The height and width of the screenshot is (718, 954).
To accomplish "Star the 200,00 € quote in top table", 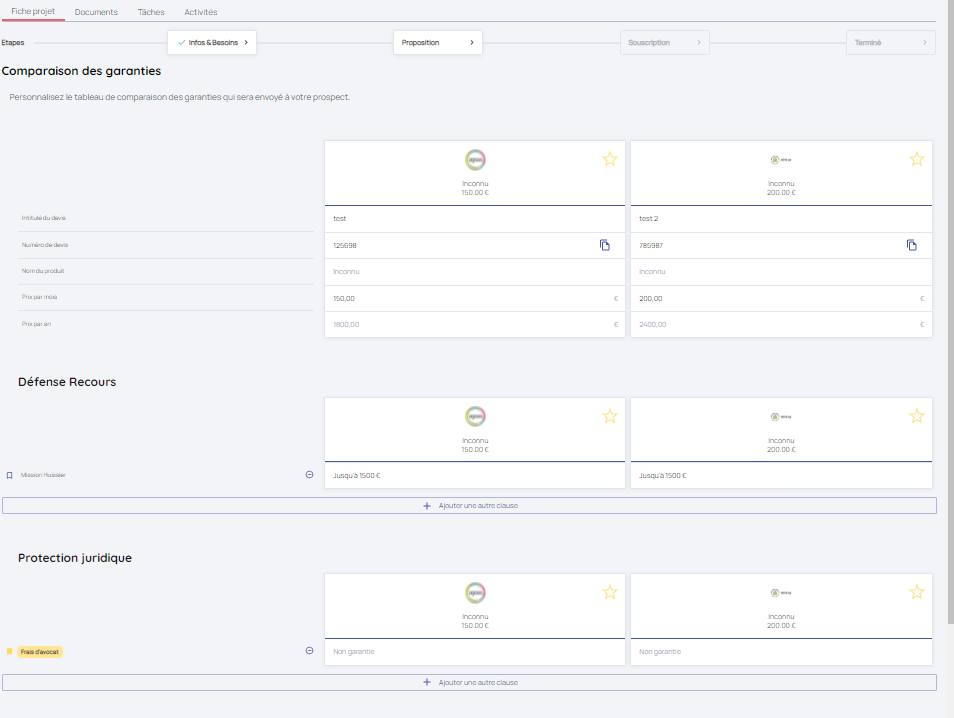I will 916,159.
